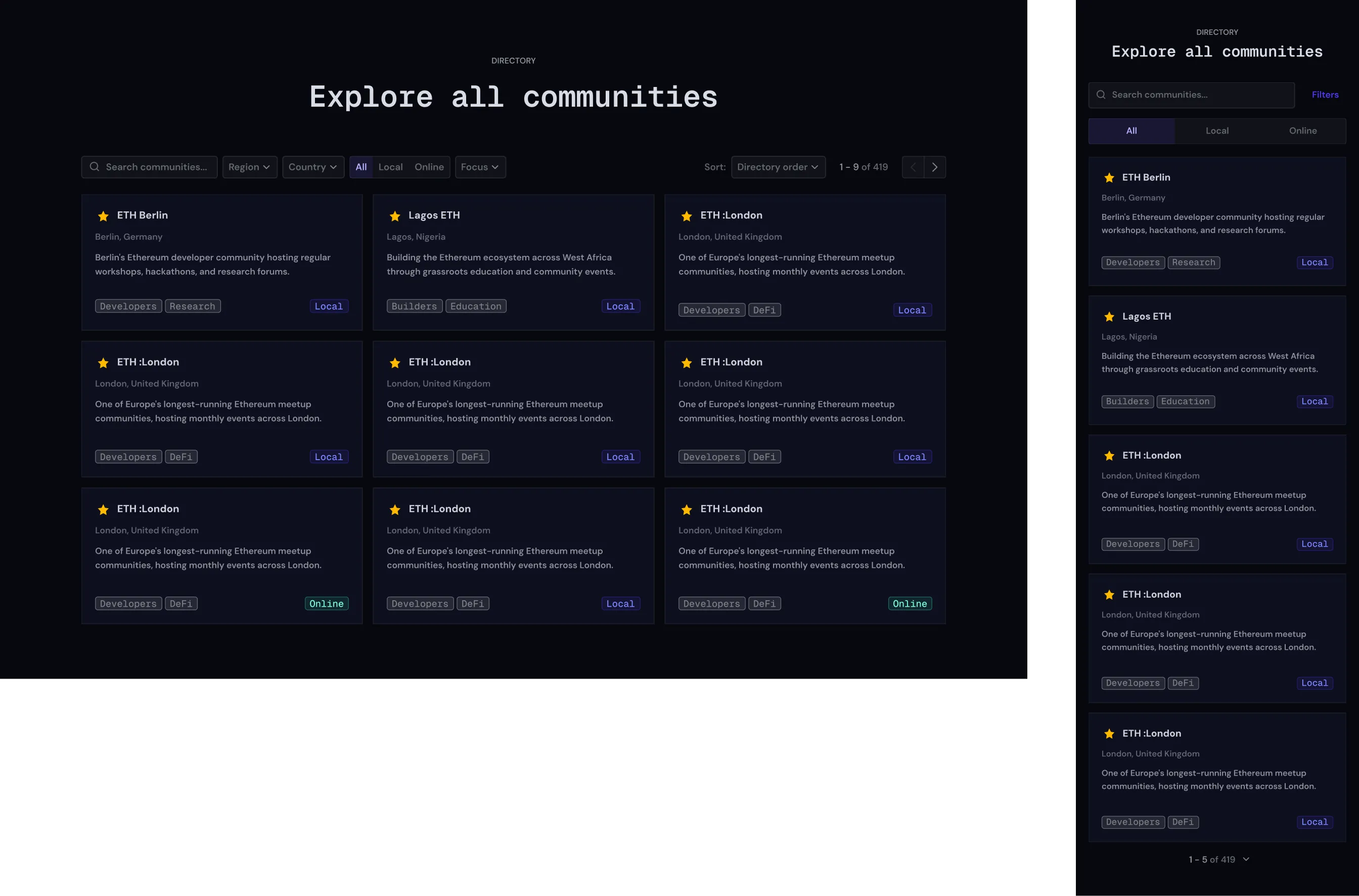Select the Local segment in desktop filter bar
1359x896 pixels.
pyautogui.click(x=390, y=167)
